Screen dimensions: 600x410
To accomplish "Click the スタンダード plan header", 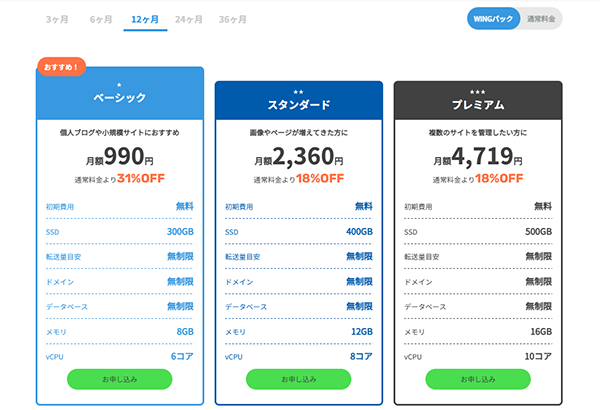I will [299, 101].
